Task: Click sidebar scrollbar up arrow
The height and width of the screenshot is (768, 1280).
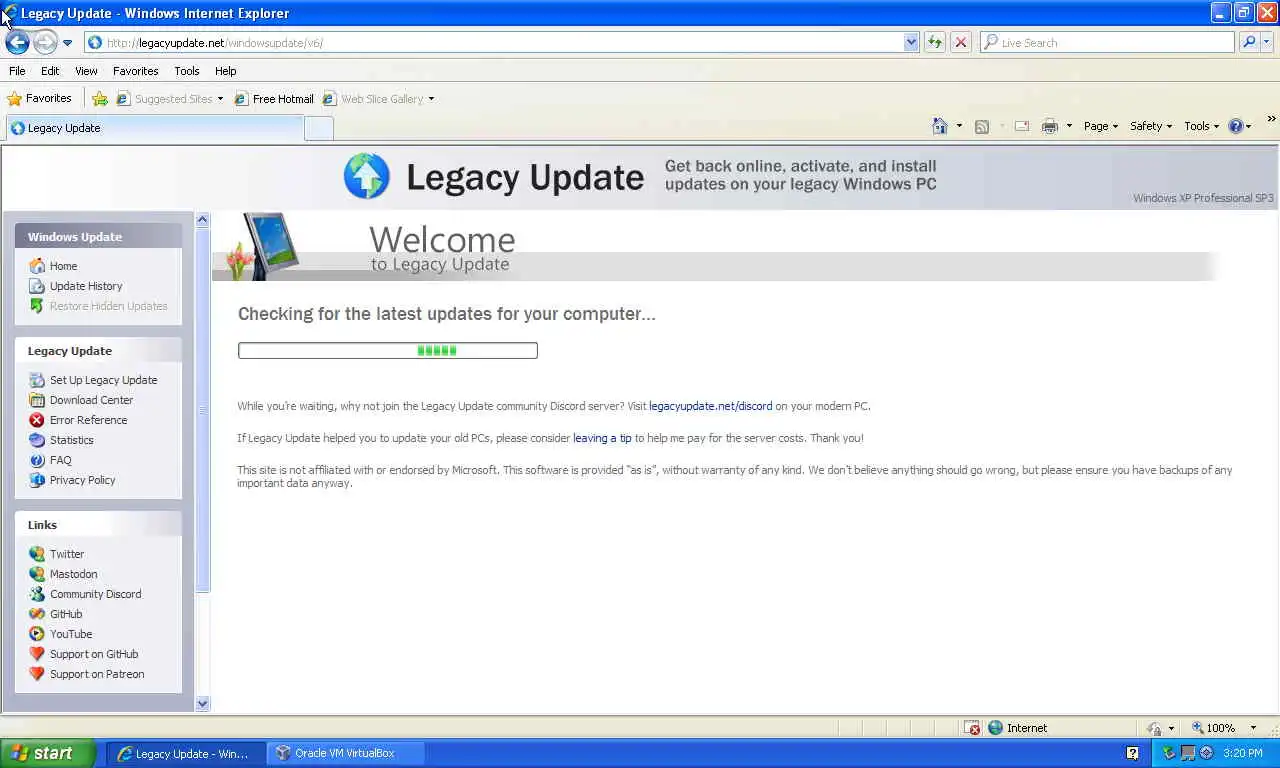Action: (202, 219)
